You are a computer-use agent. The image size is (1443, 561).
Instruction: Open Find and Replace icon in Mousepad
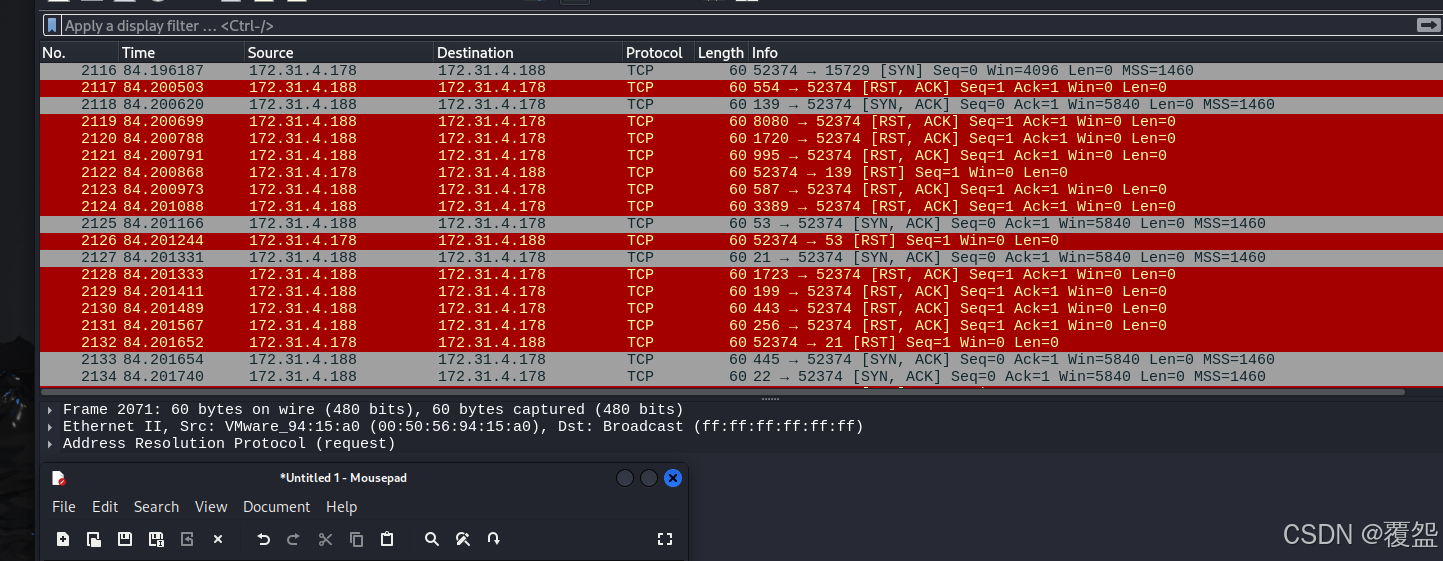[462, 539]
